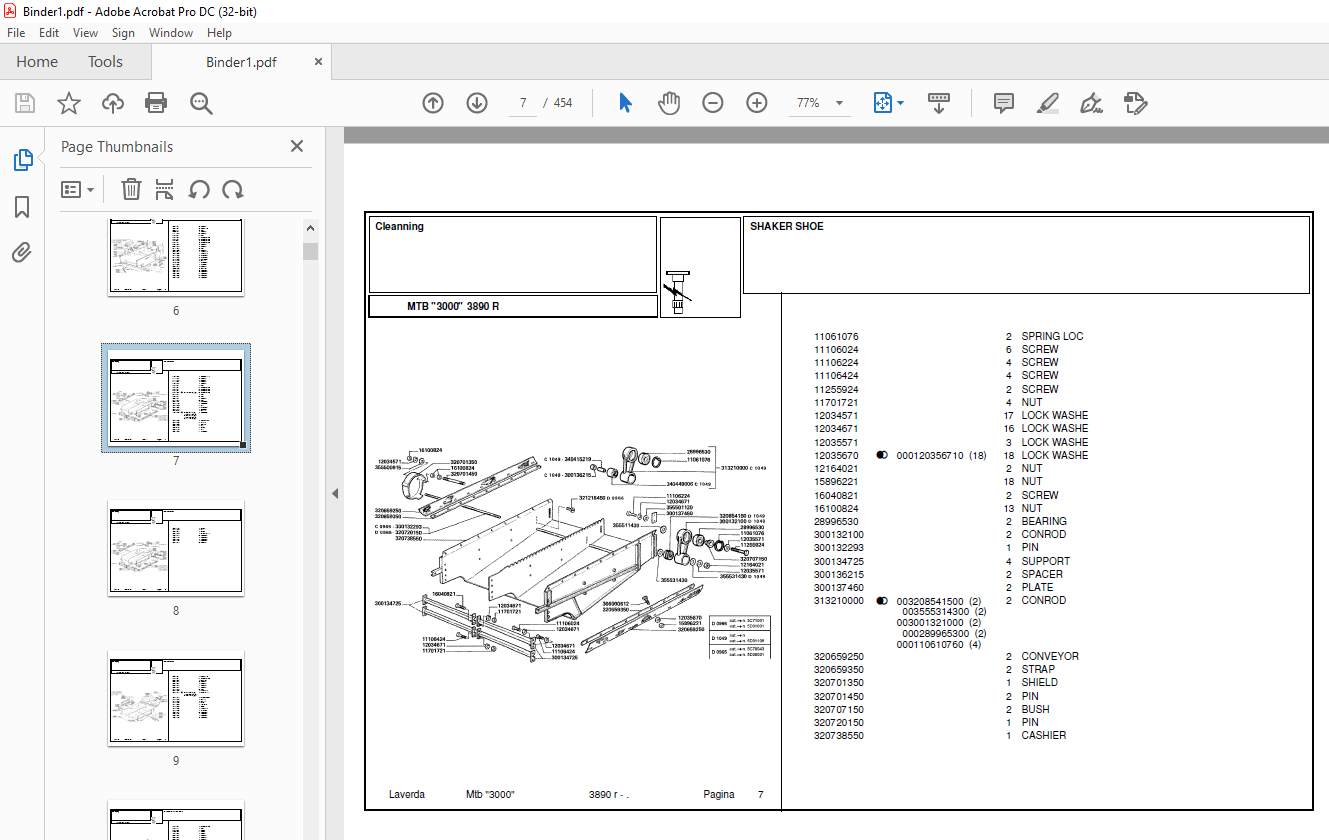Zoom out with the minus icon
The image size is (1329, 840).
point(712,103)
